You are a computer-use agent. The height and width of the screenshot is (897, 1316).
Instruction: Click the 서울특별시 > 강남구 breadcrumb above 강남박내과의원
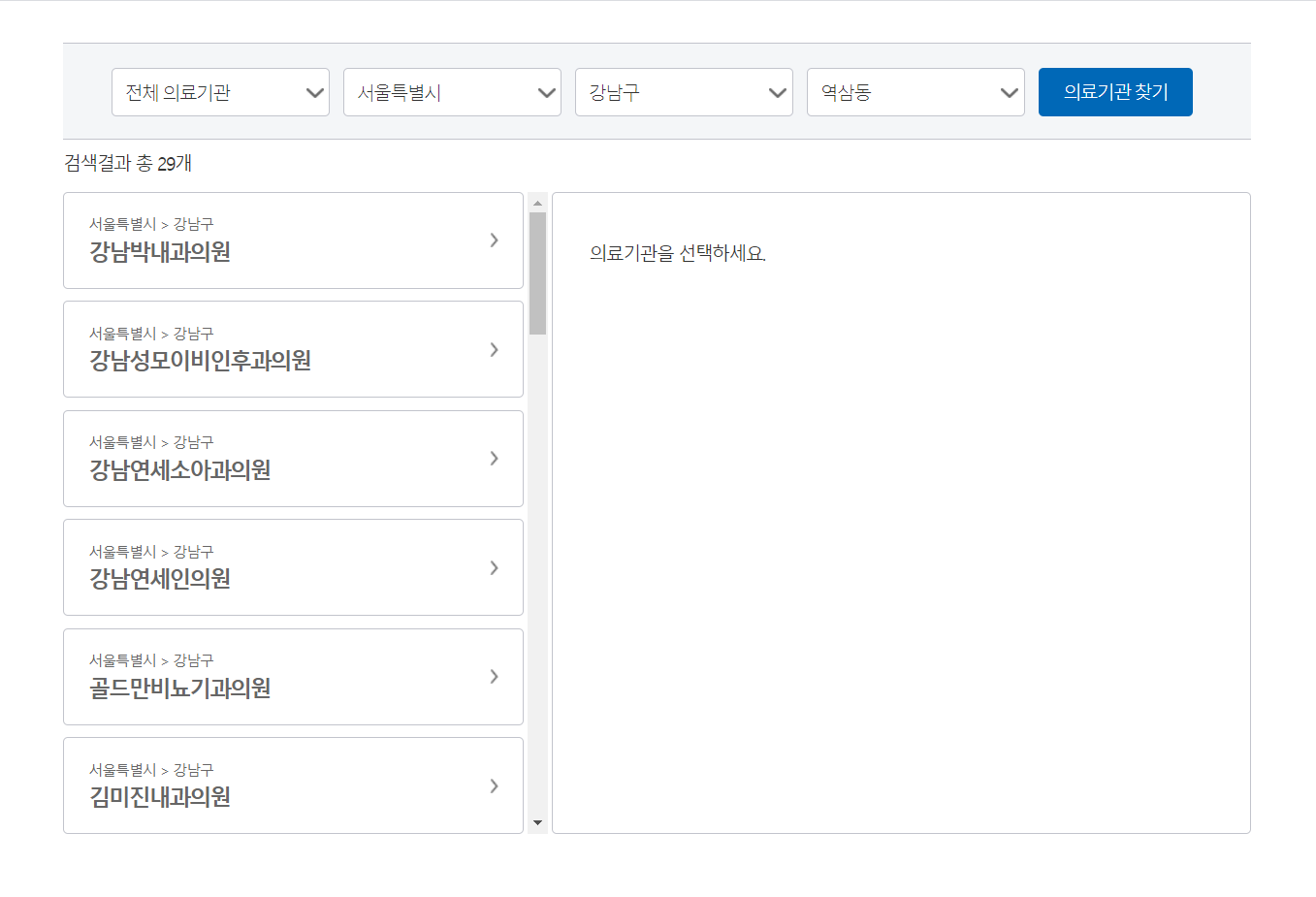click(151, 224)
